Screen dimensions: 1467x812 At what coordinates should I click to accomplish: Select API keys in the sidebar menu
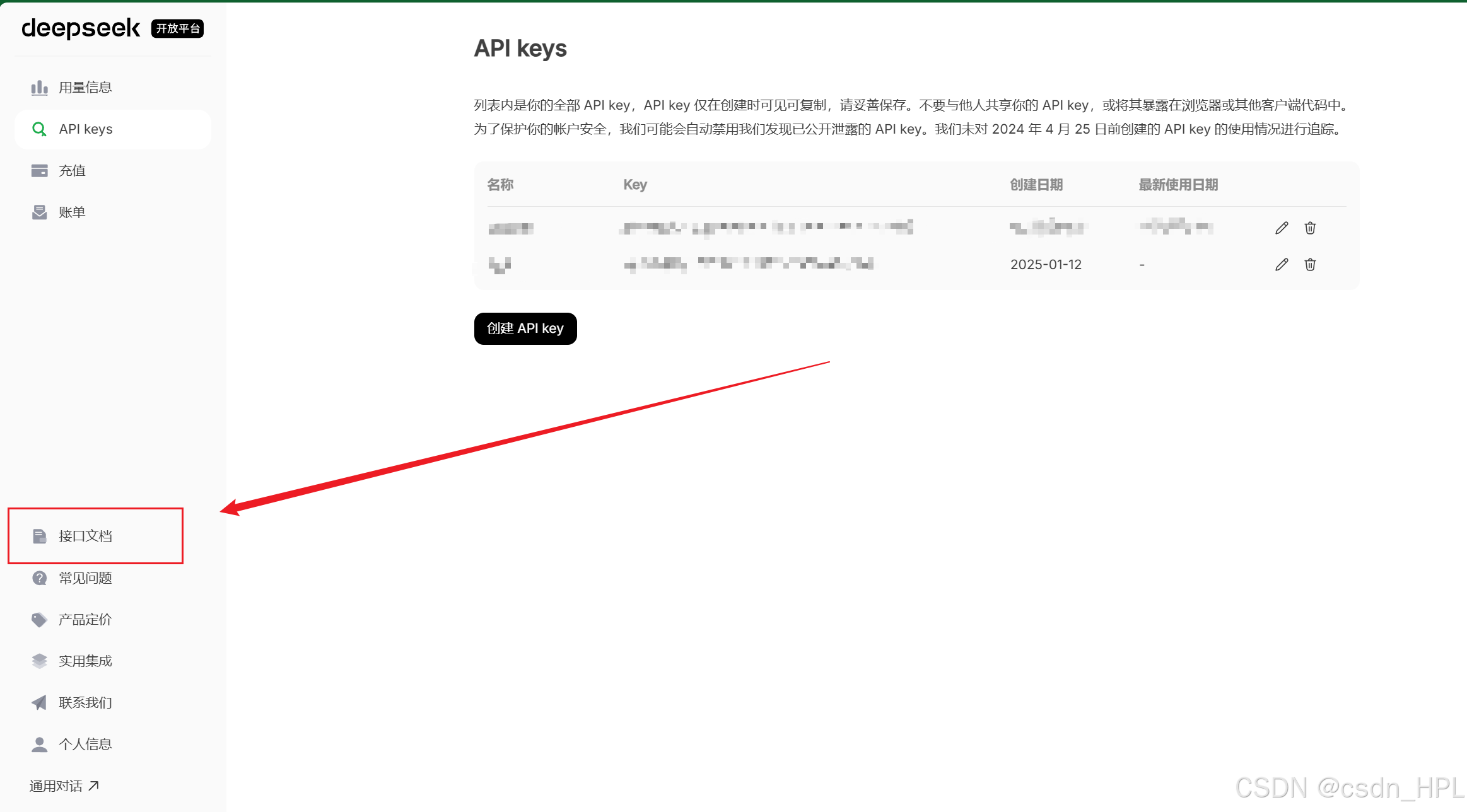coord(86,129)
